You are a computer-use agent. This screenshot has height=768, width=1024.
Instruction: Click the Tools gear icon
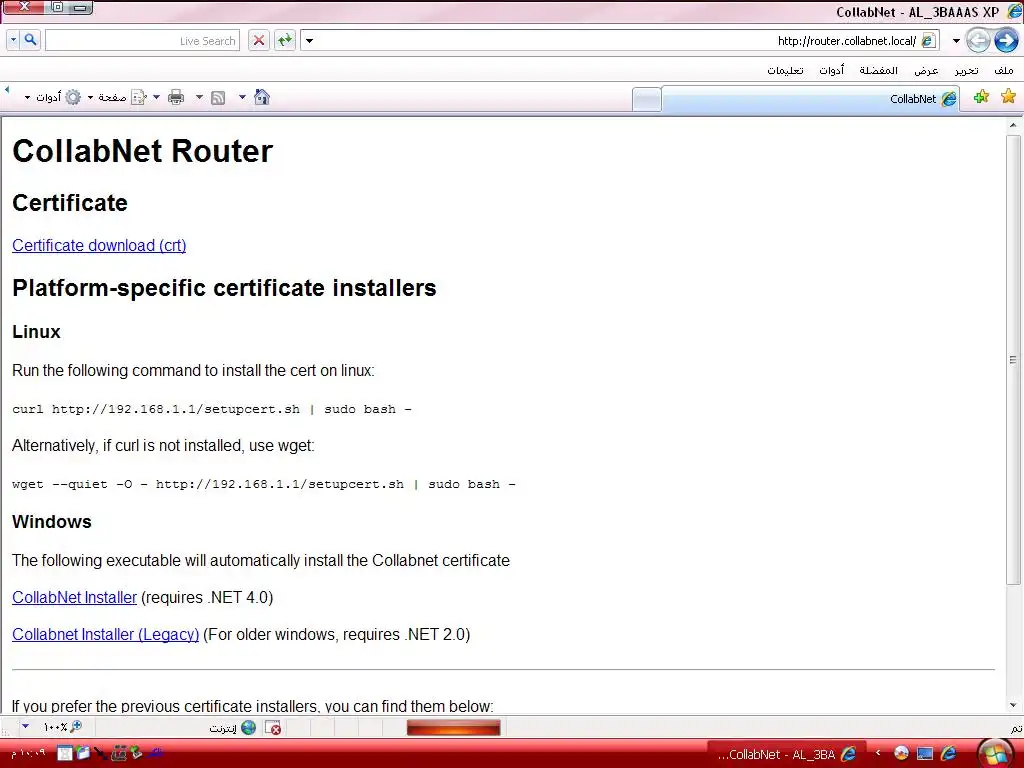[73, 98]
